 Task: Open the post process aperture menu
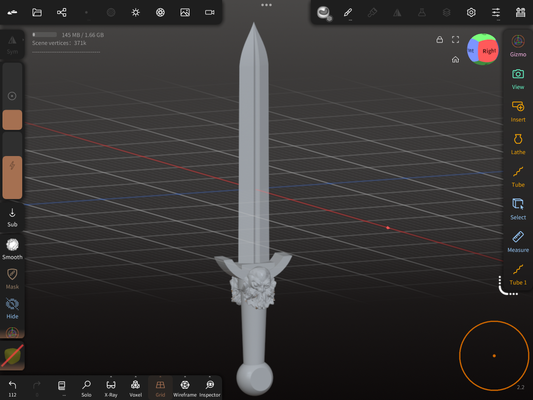pyautogui.click(x=160, y=13)
